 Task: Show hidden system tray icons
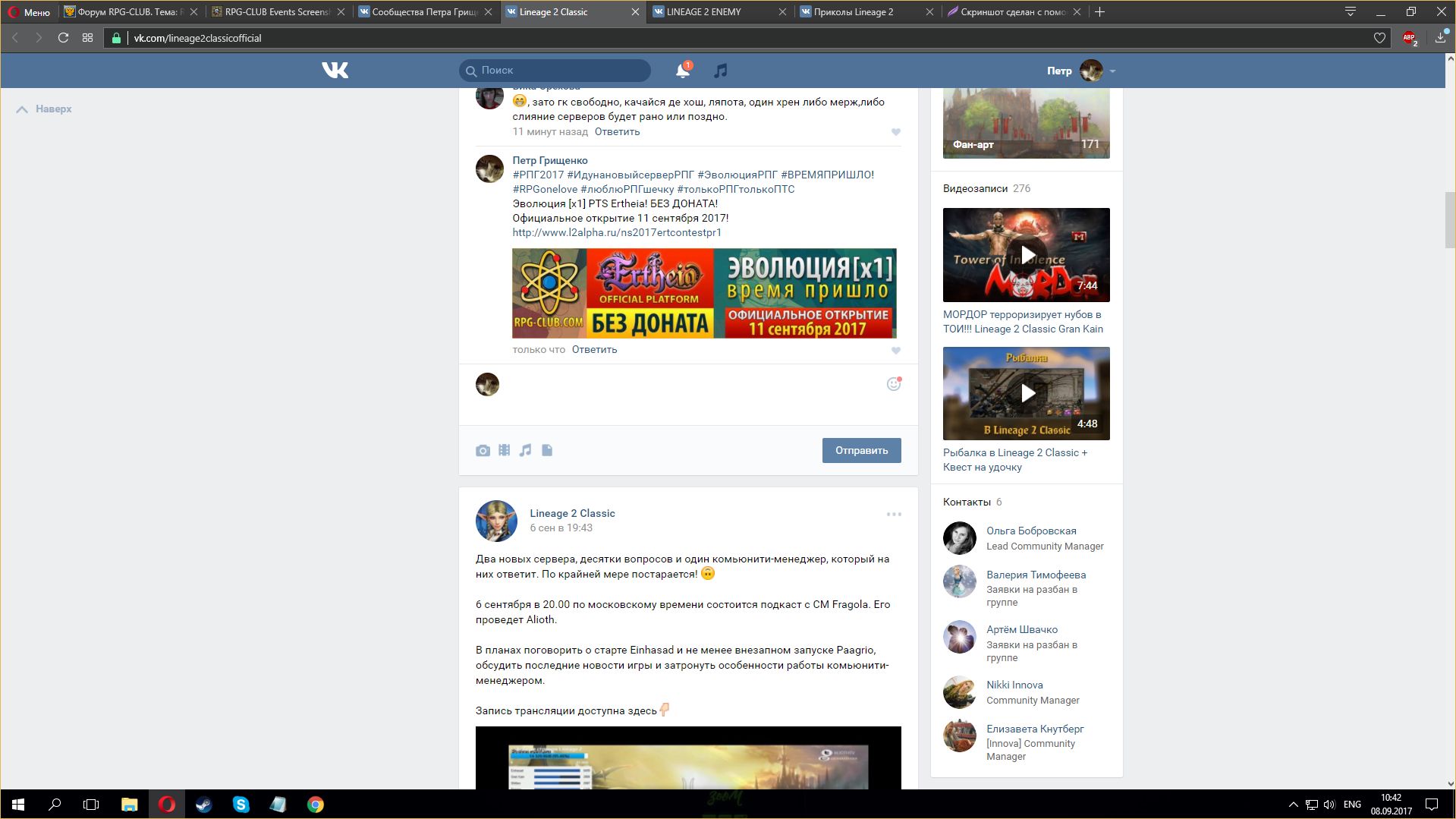point(1293,805)
